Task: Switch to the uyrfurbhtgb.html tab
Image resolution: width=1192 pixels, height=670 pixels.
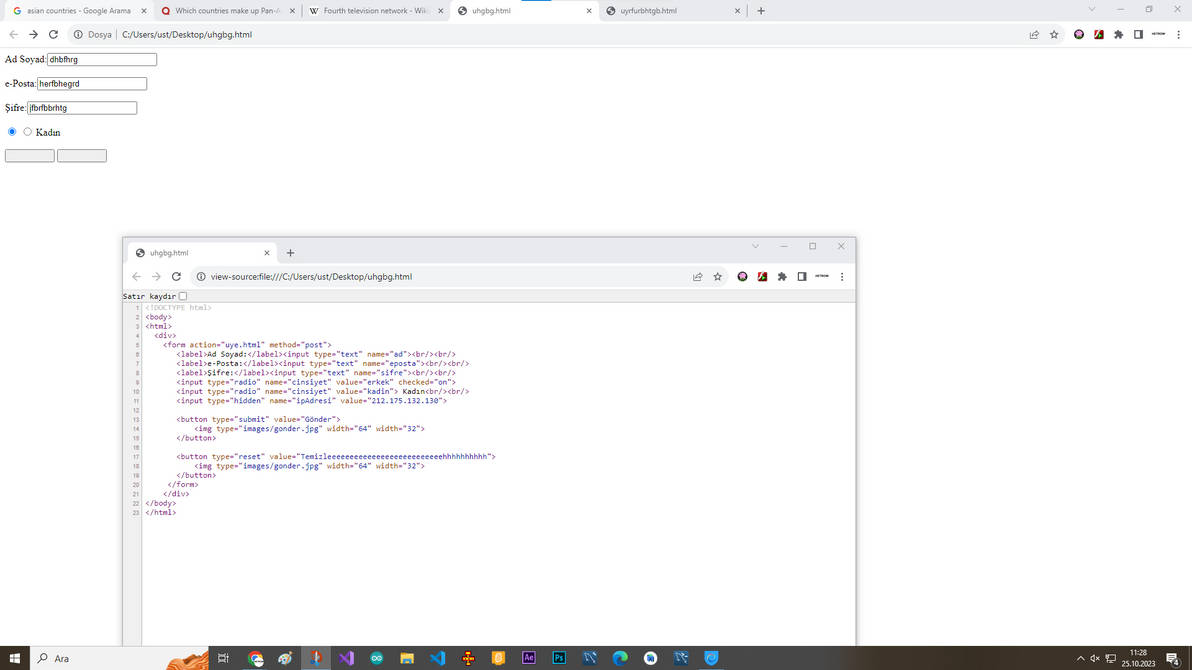Action: [x=672, y=11]
